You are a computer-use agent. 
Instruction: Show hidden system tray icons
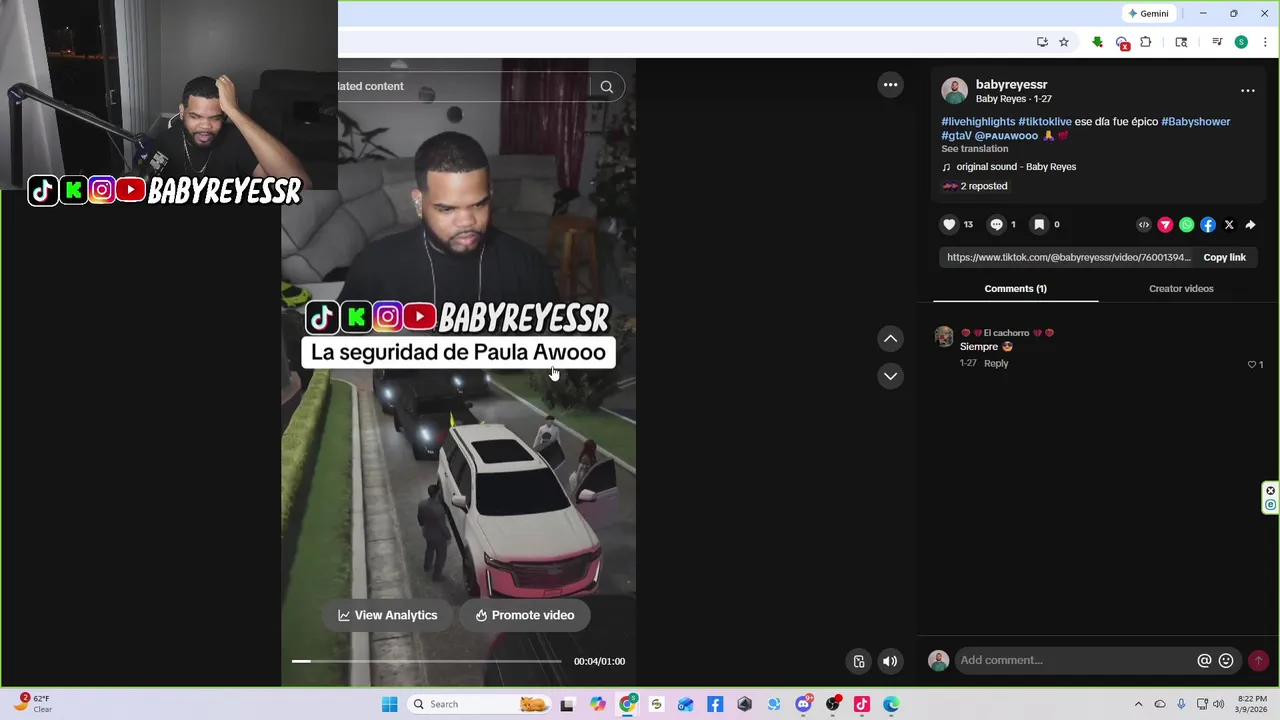point(1138,705)
